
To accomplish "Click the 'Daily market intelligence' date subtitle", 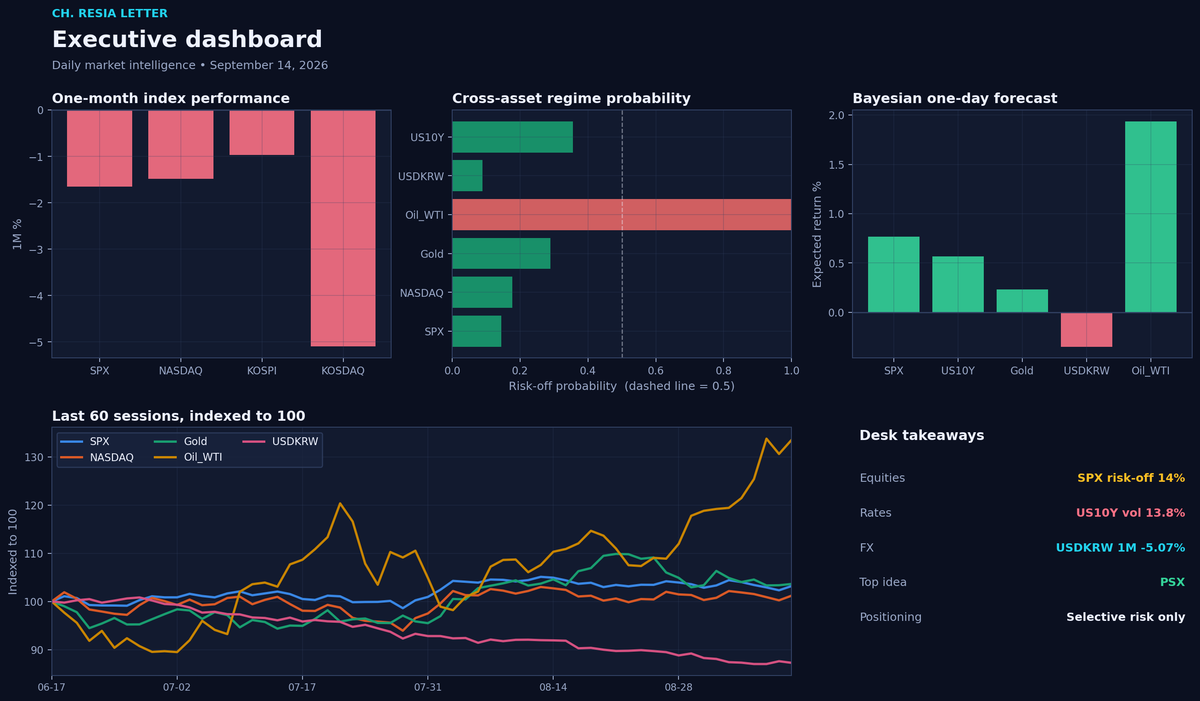I will point(190,65).
